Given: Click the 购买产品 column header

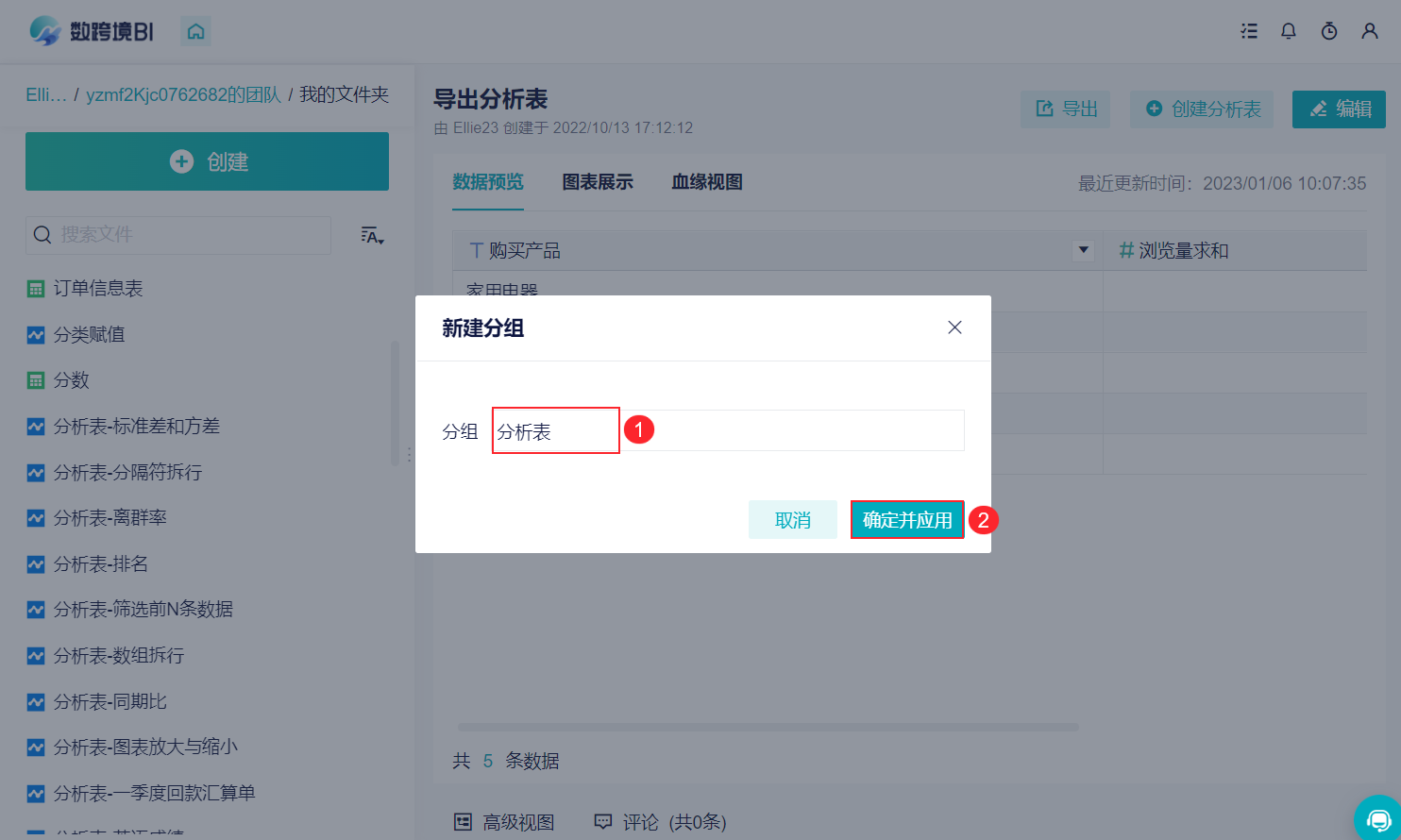Looking at the screenshot, I should 777,250.
